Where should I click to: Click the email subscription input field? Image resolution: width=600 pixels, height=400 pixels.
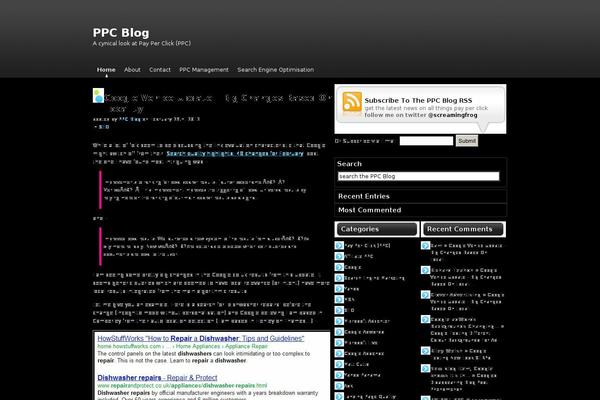(426, 141)
